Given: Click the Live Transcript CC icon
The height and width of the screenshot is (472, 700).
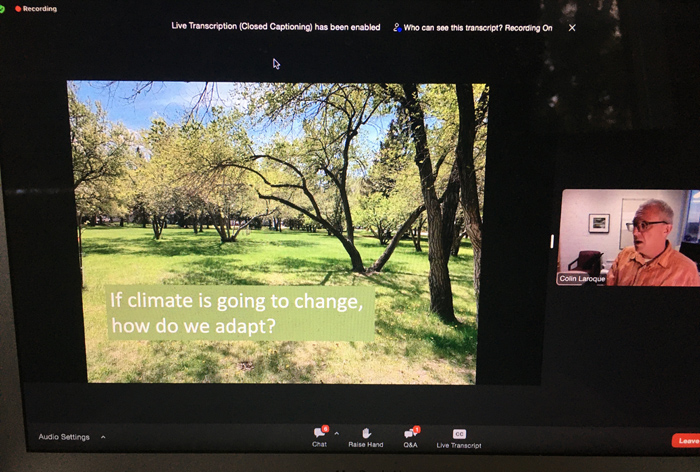Looking at the screenshot, I should (459, 434).
